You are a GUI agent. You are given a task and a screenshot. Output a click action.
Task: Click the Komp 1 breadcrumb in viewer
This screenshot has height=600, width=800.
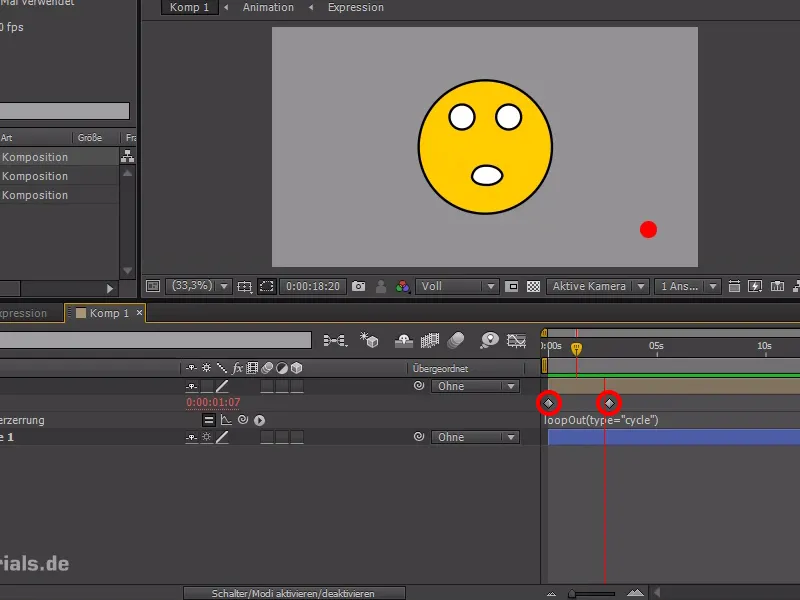(x=189, y=7)
